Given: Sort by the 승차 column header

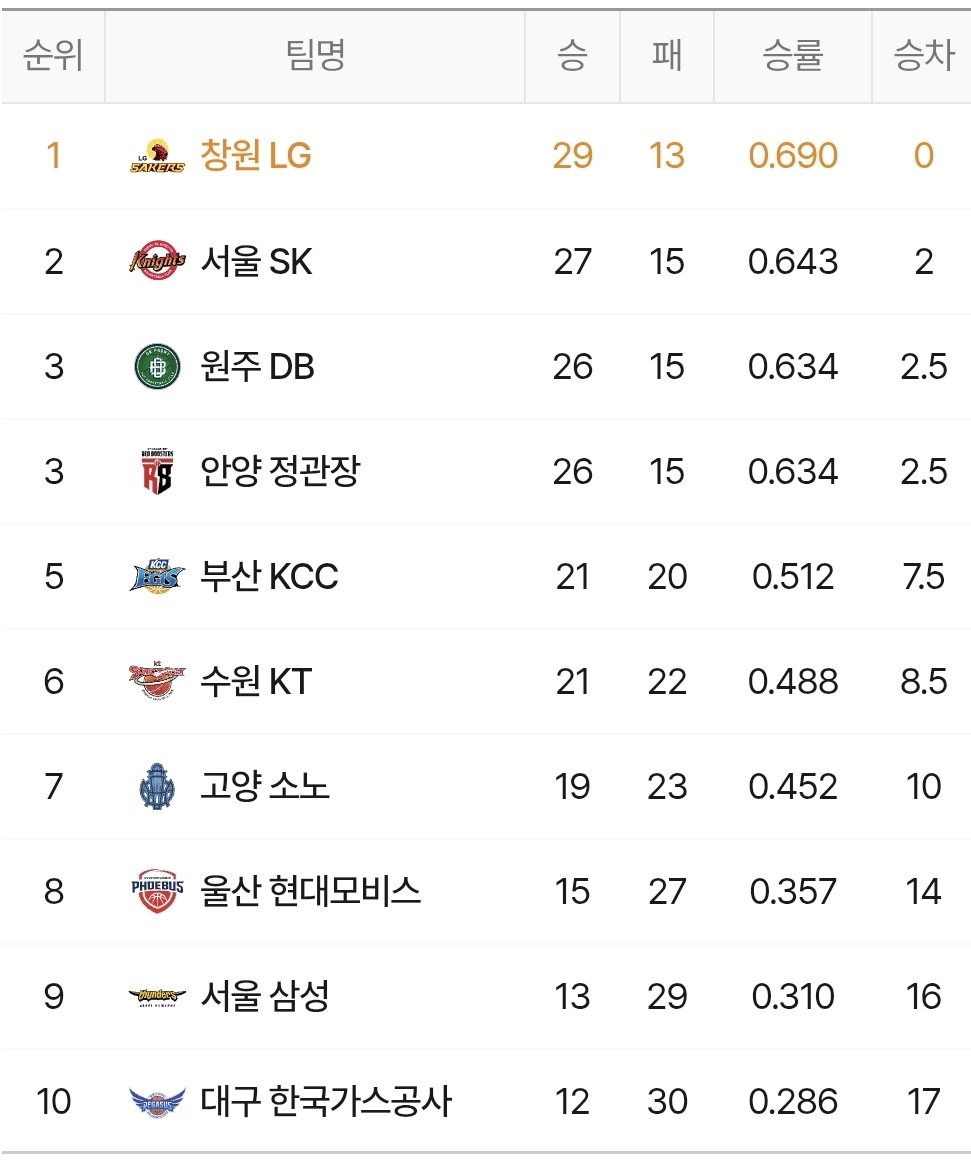Looking at the screenshot, I should tap(923, 56).
